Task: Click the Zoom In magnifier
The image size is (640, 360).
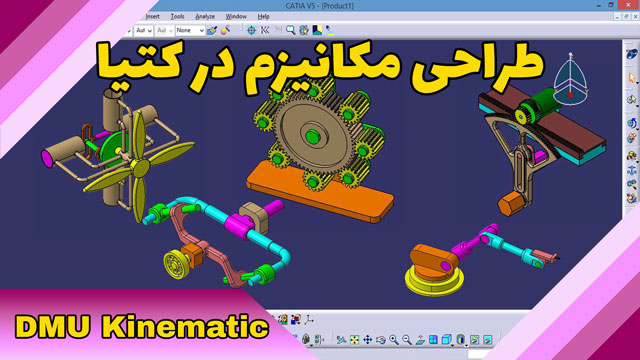Action: click(x=393, y=340)
